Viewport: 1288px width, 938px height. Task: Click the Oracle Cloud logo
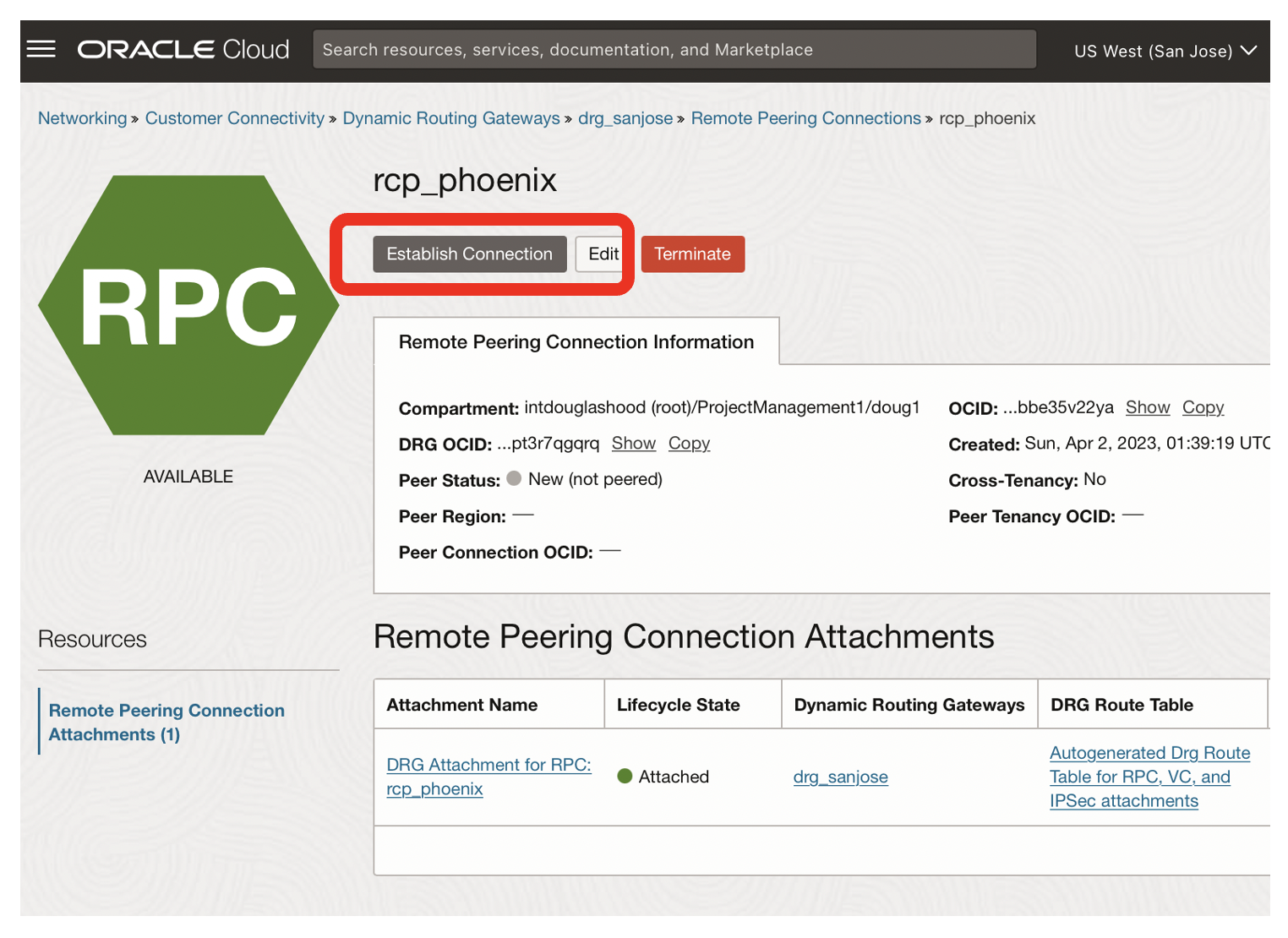point(182,49)
